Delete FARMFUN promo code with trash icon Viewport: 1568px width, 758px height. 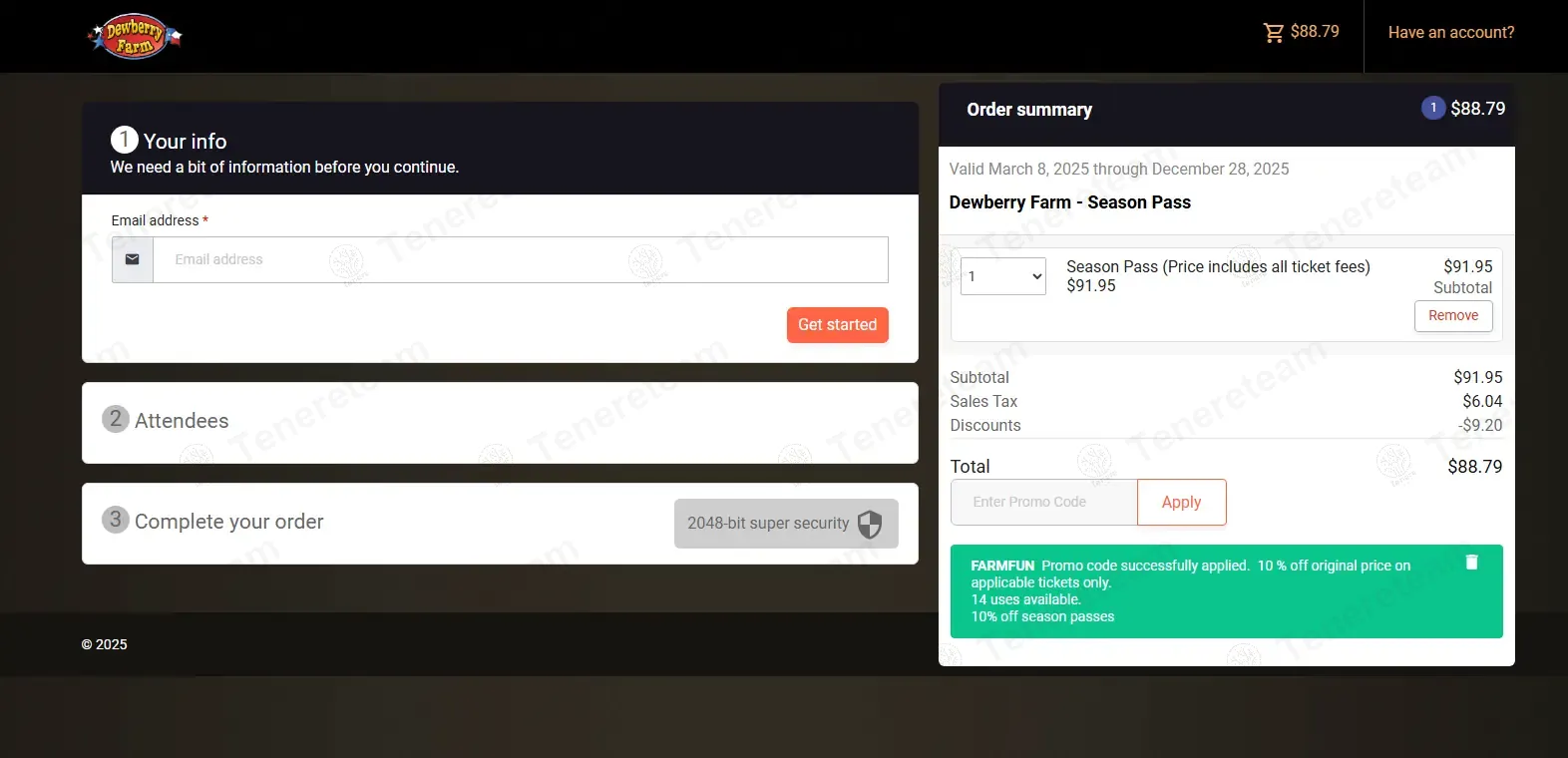click(1471, 563)
